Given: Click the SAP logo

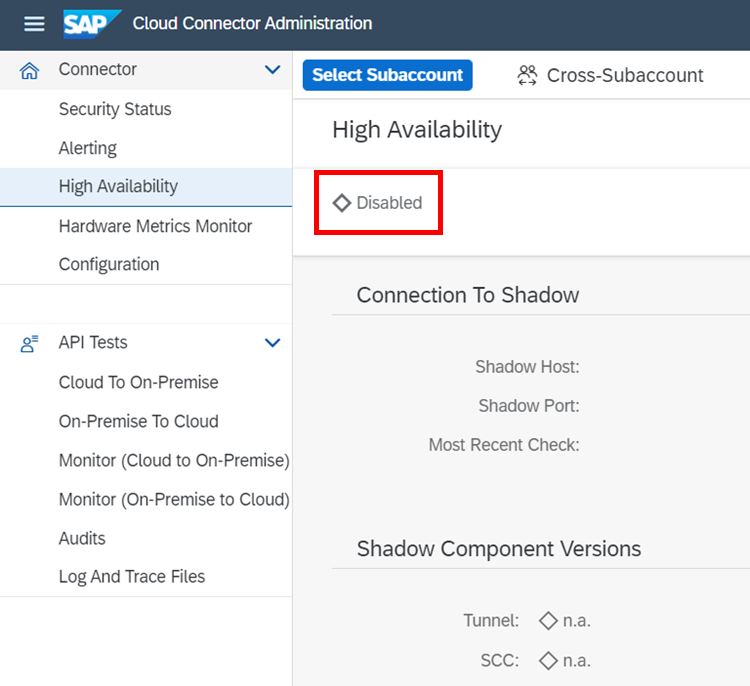Looking at the screenshot, I should [92, 24].
